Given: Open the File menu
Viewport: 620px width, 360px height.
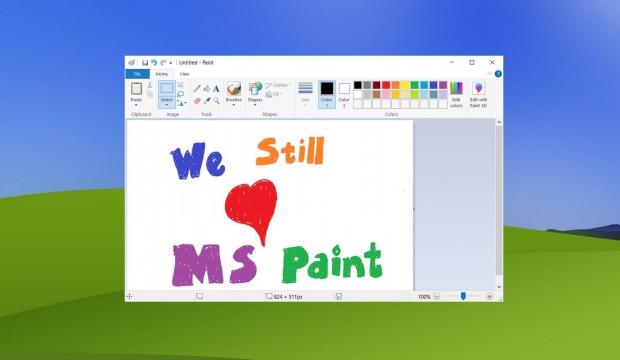Looking at the screenshot, I should (137, 74).
